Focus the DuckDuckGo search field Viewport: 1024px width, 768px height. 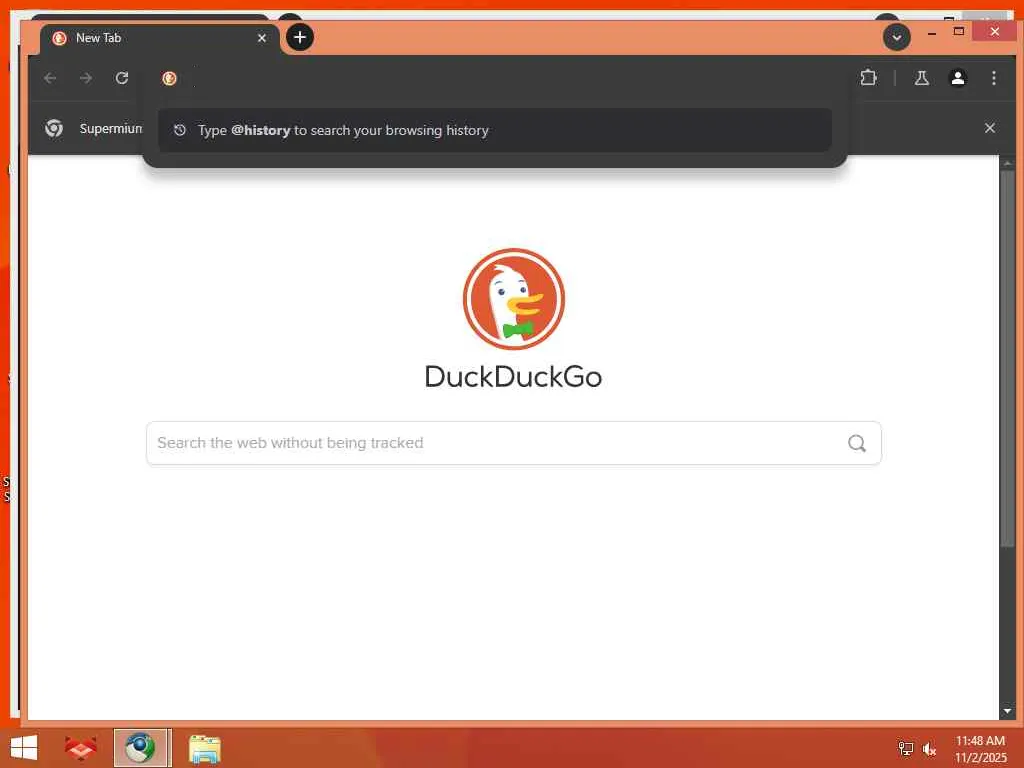[513, 443]
